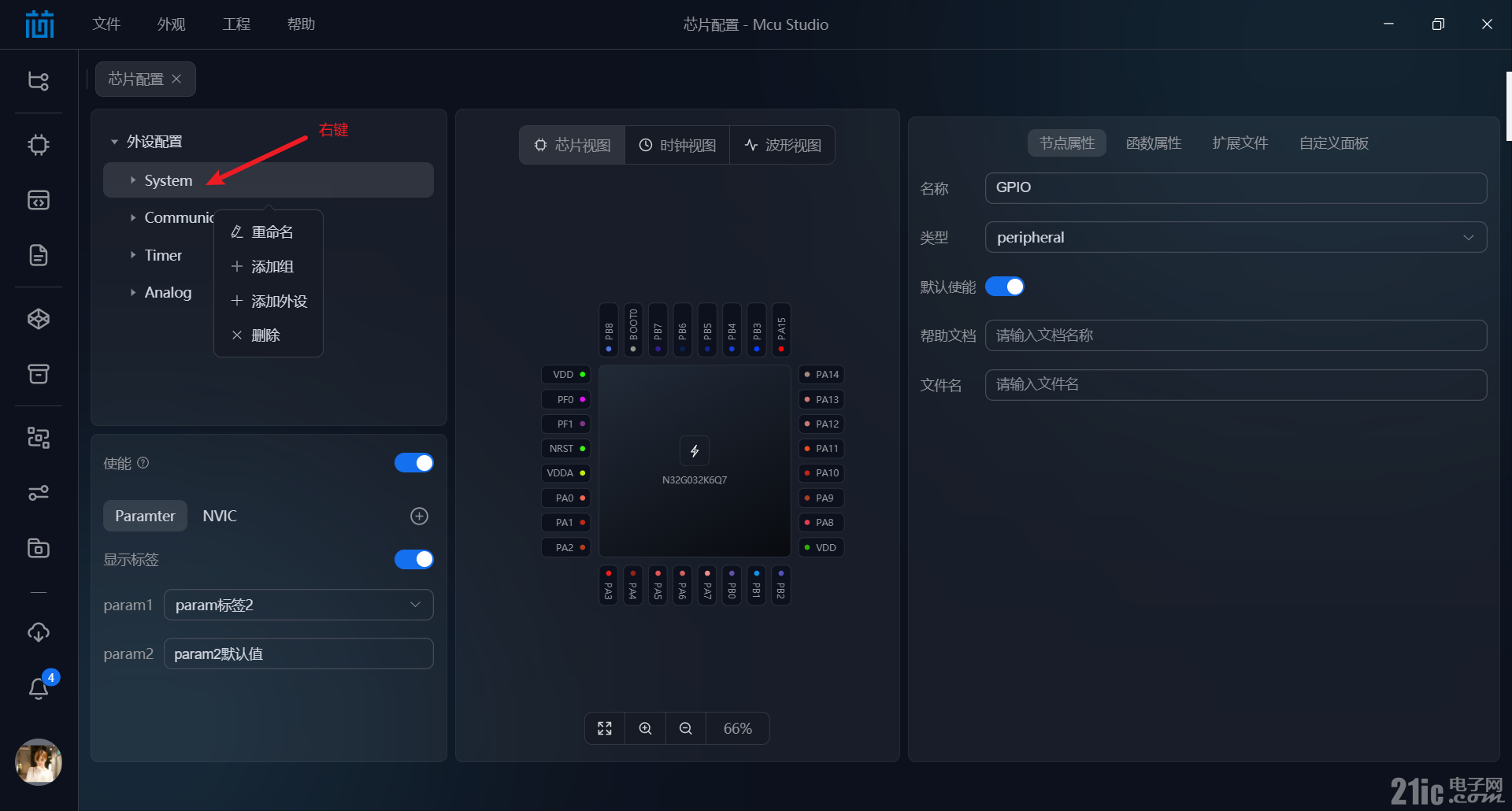Click the 66% zoom level value
The image size is (1512, 811).
tap(737, 728)
